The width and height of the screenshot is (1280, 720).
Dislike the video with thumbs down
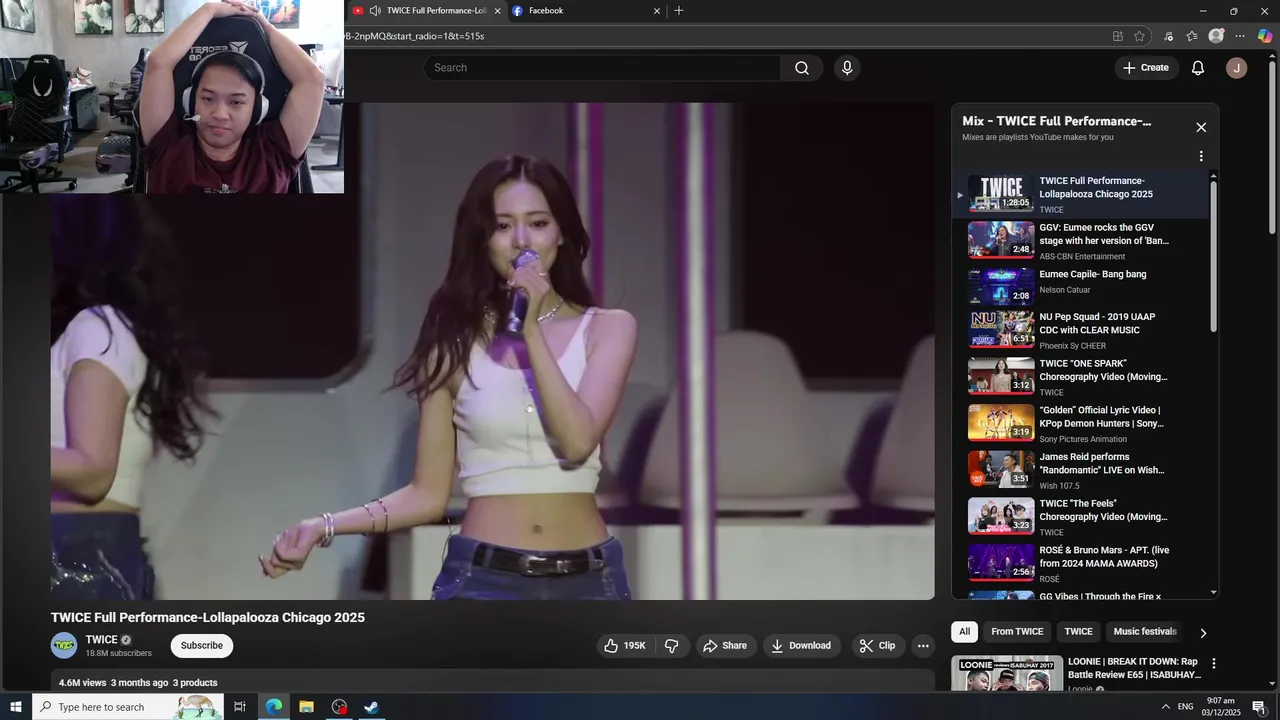tap(672, 646)
